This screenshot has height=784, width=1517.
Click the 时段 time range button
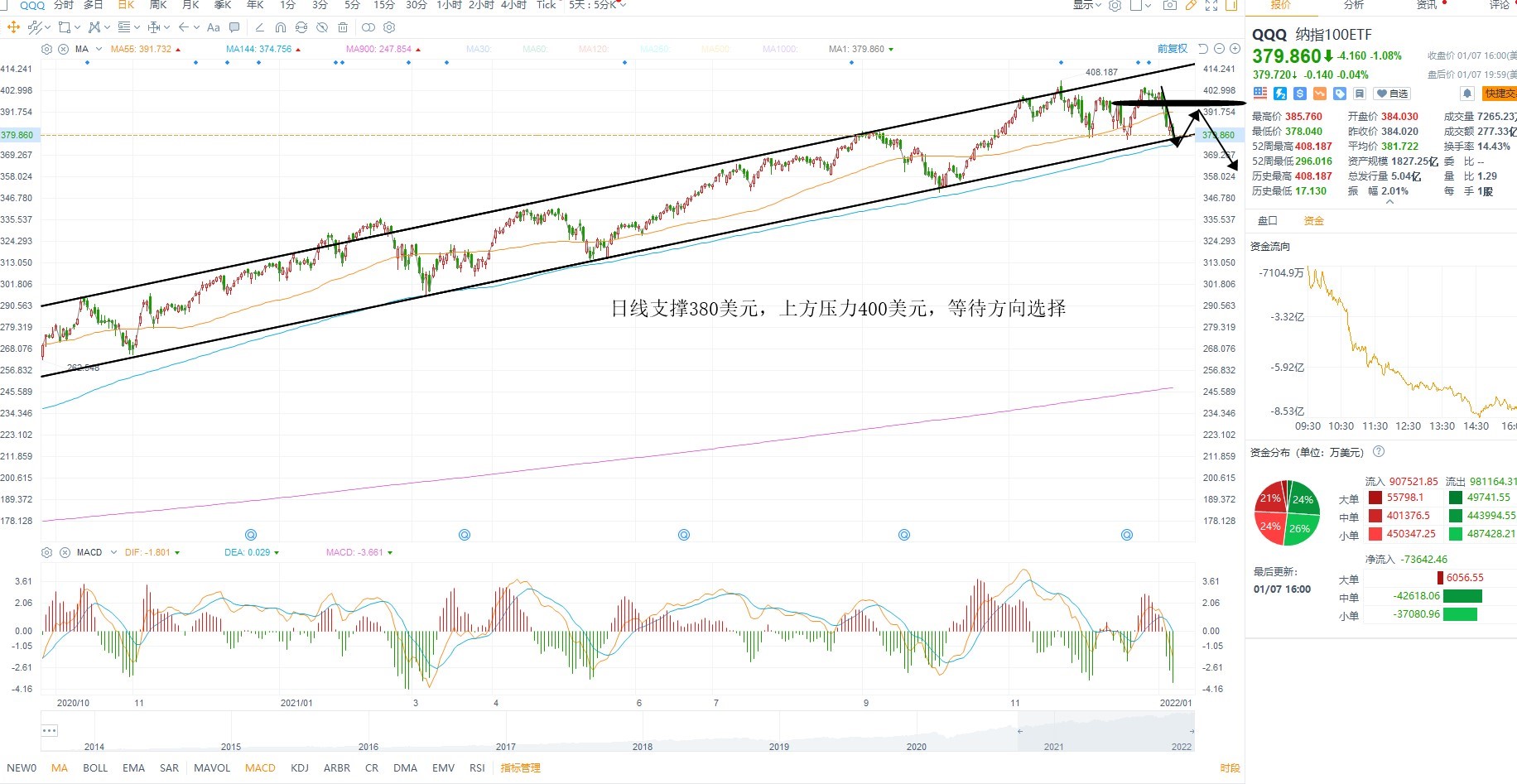1230,768
